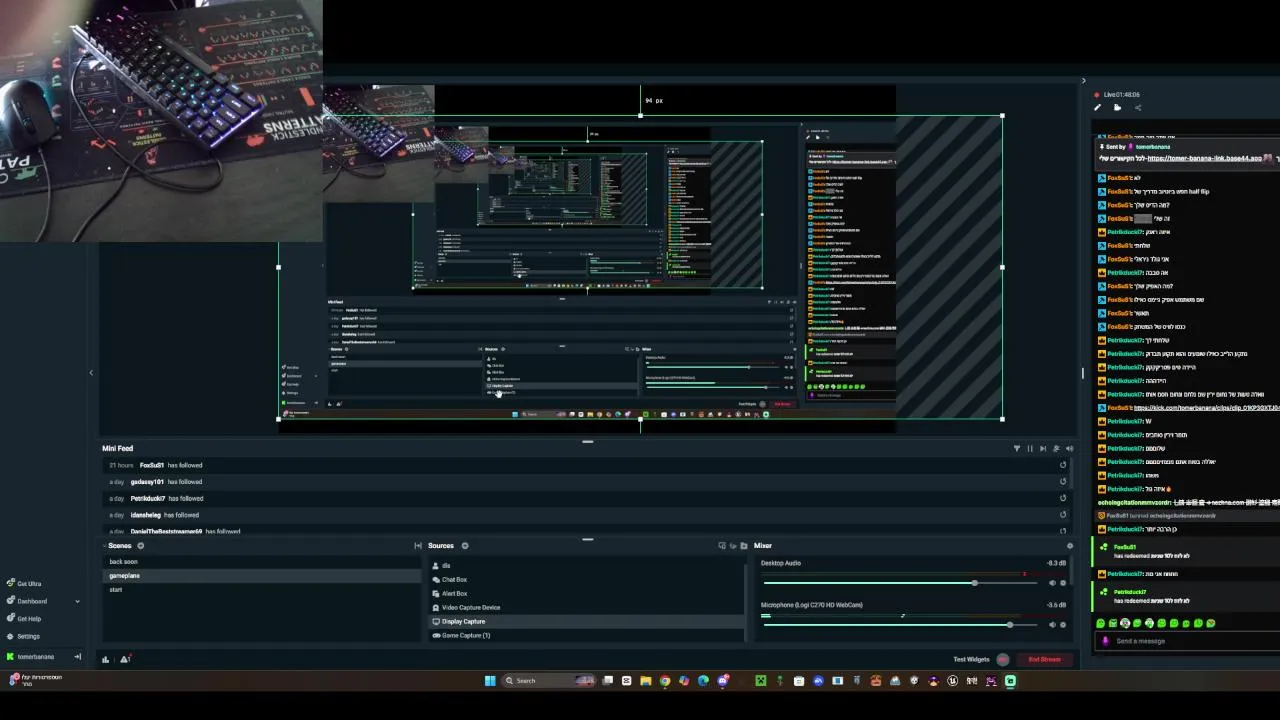1280x720 pixels.
Task: Replay the idanshaleg follow alert
Action: 1063,515
